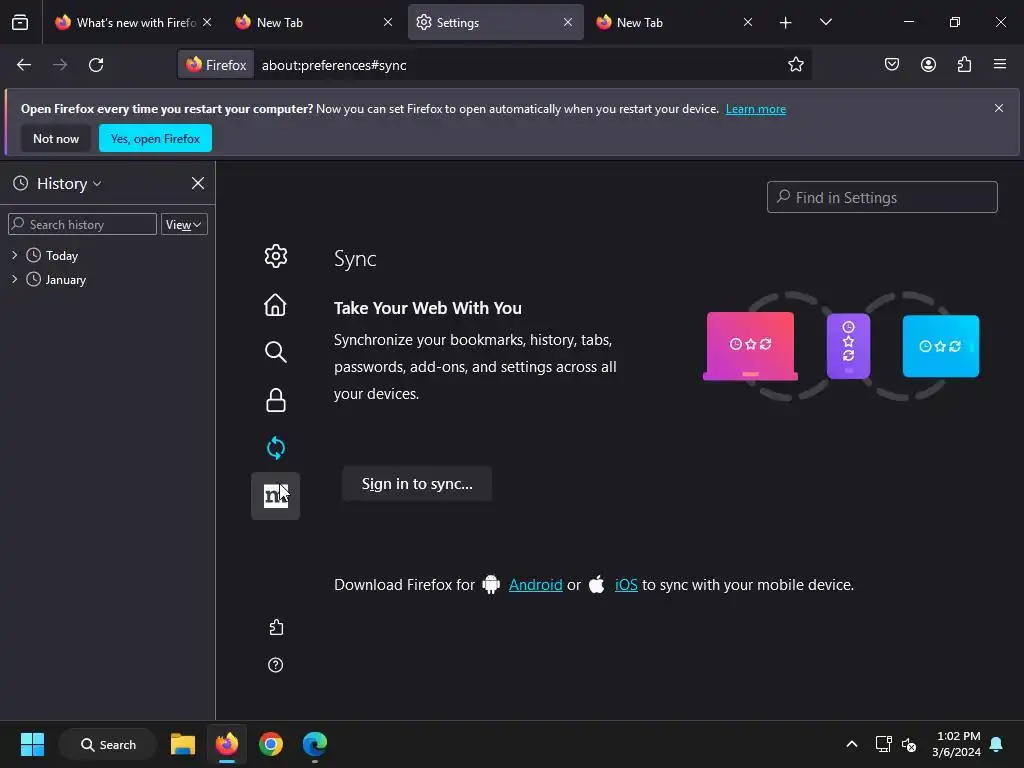Focus the Search history field
1024x768 pixels.
click(x=82, y=225)
